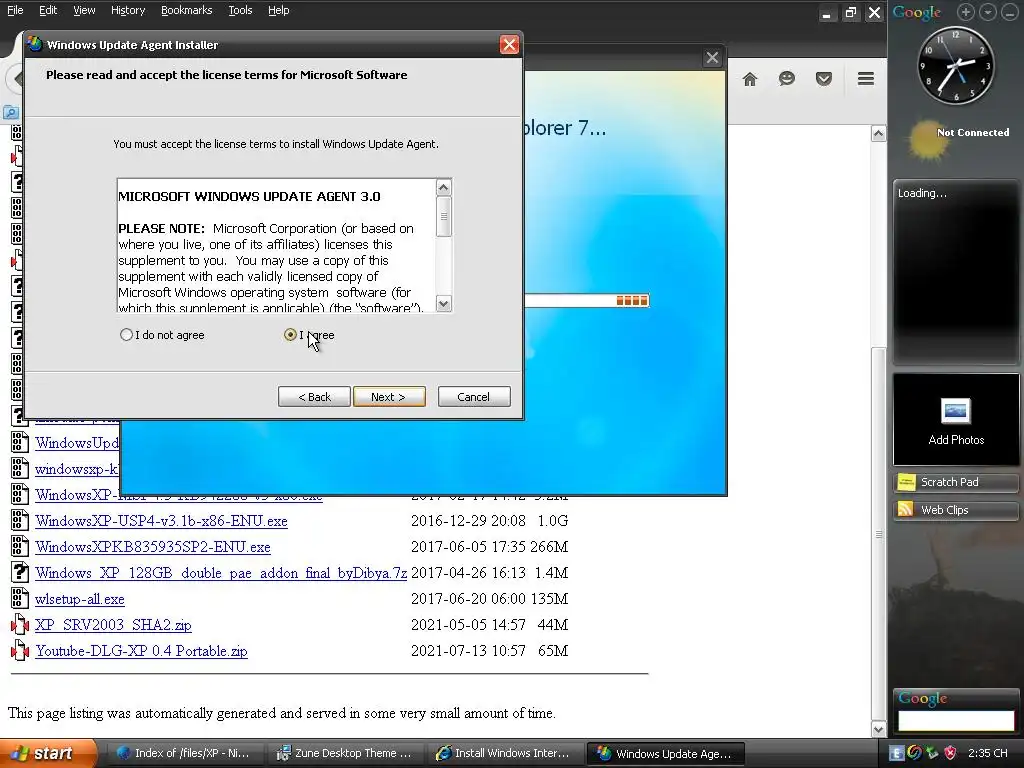Open the browser Home page icon
Viewport: 1024px width, 768px height.
click(750, 80)
